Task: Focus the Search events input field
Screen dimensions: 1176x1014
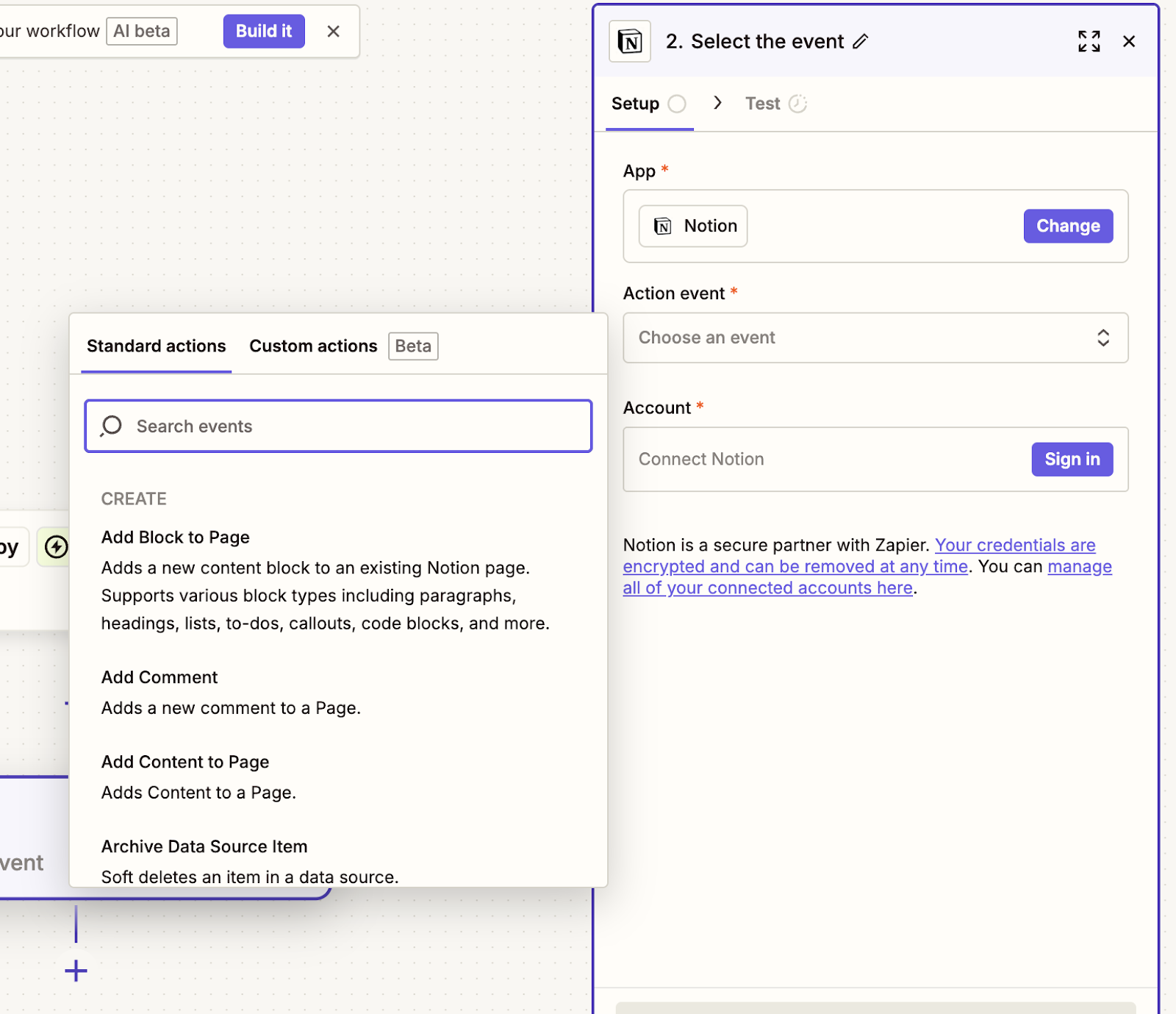Action: [353, 426]
